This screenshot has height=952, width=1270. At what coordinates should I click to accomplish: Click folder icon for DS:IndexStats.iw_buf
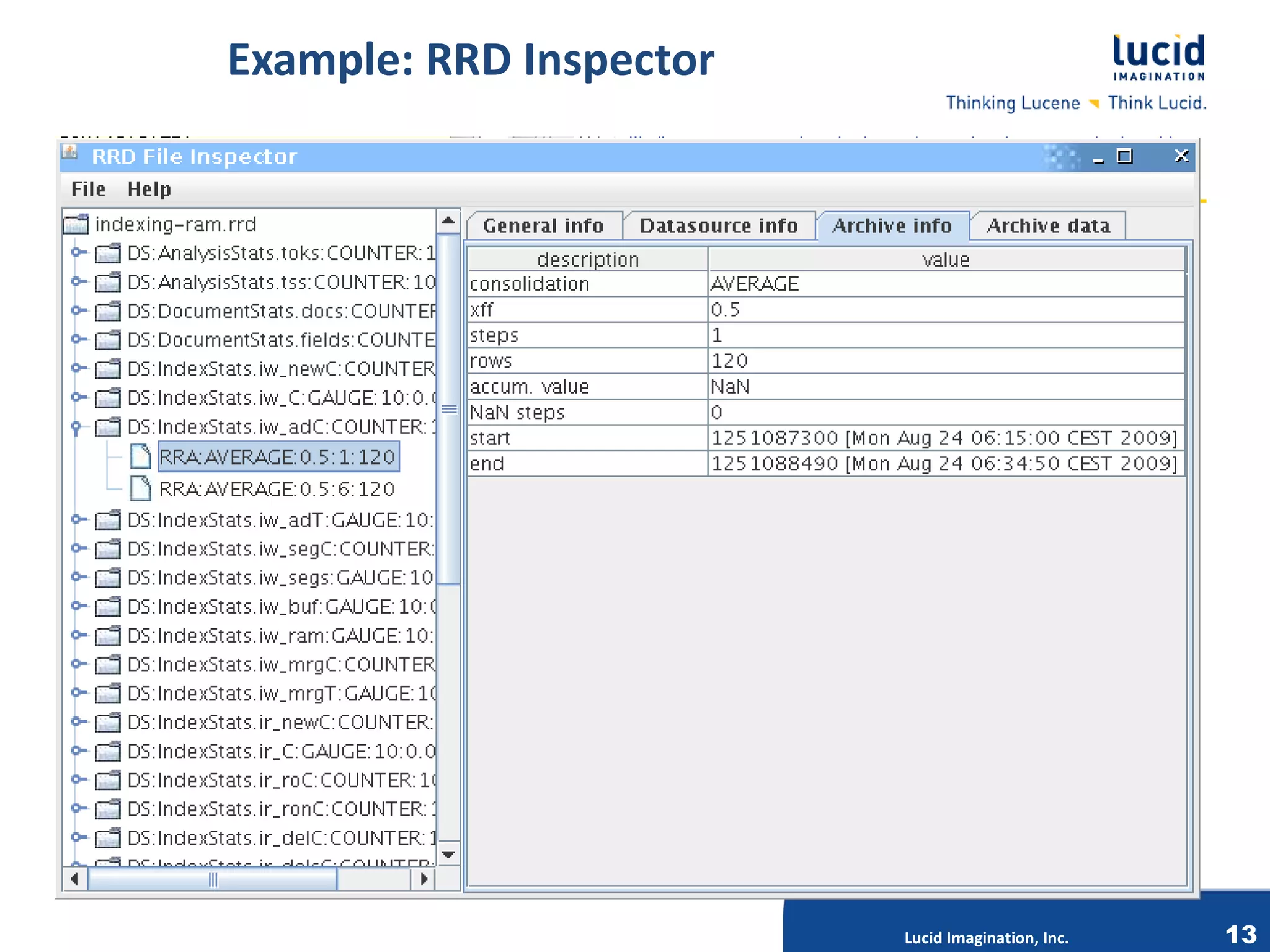(x=108, y=607)
